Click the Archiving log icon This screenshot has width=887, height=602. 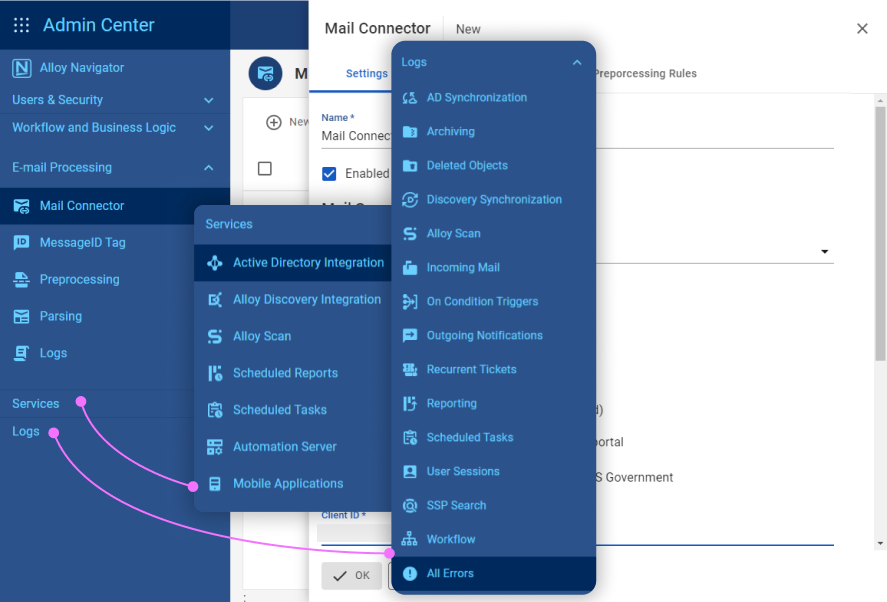(410, 132)
